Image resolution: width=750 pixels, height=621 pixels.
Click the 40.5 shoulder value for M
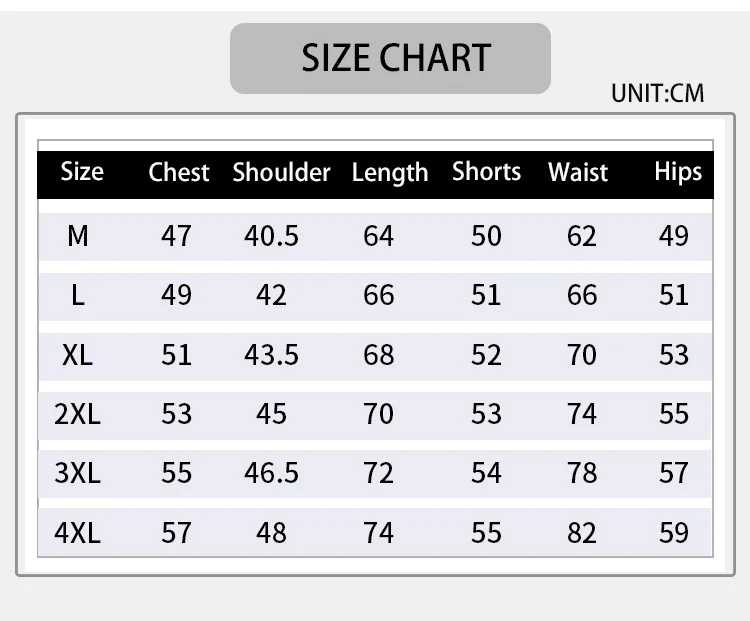pyautogui.click(x=271, y=236)
